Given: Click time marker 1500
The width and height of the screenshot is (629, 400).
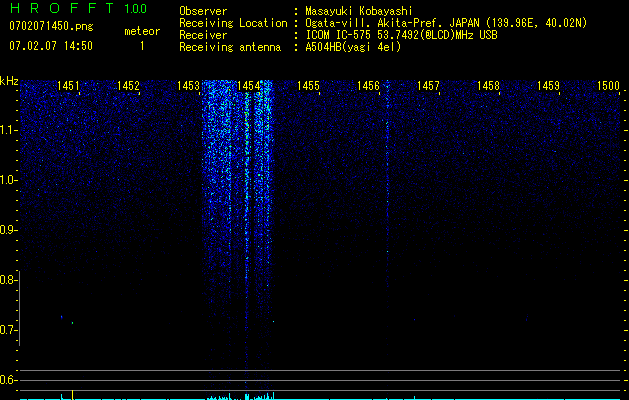Looking at the screenshot, I should [x=609, y=86].
